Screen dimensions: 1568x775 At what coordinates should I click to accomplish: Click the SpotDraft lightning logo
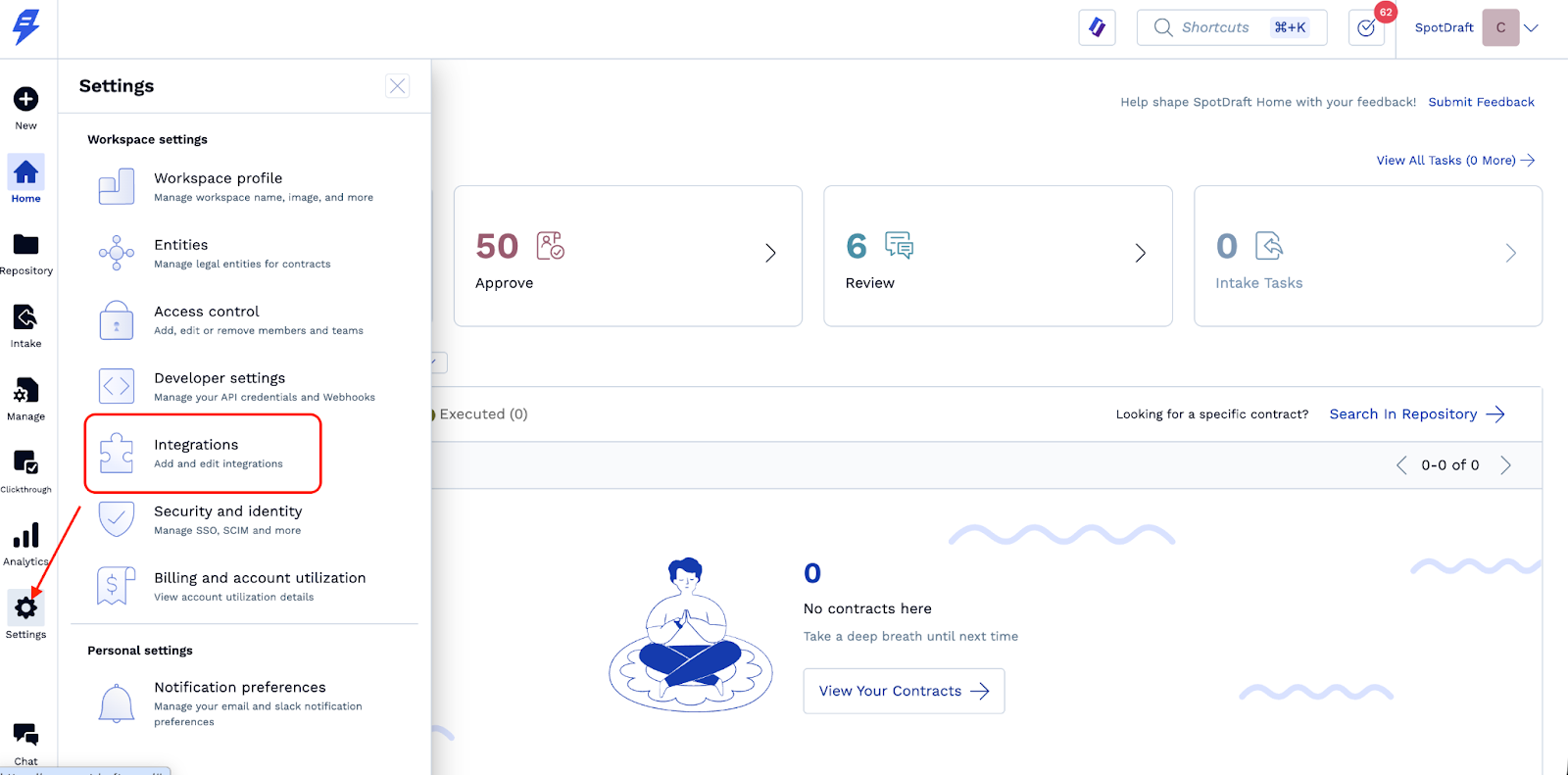point(26,26)
